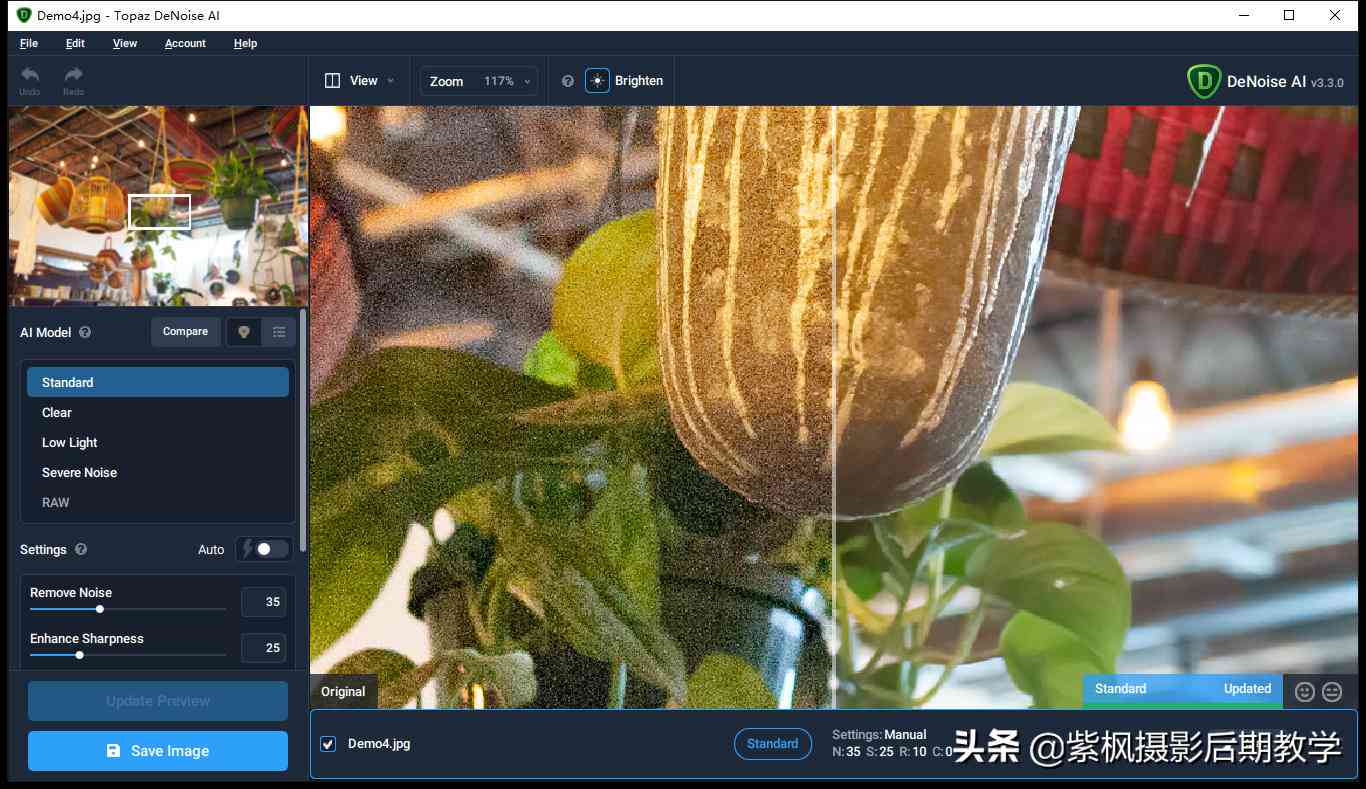Open the Account menu

click(185, 43)
